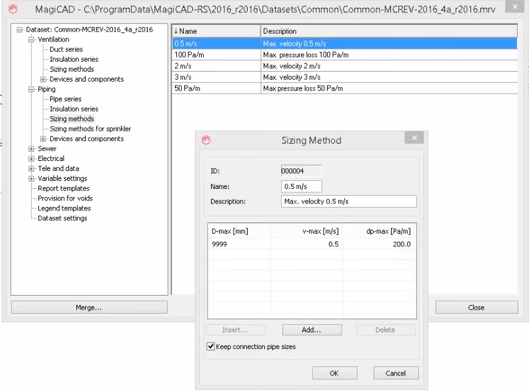Click the MagiCAD logo in Sizing Method dialog

206,140
